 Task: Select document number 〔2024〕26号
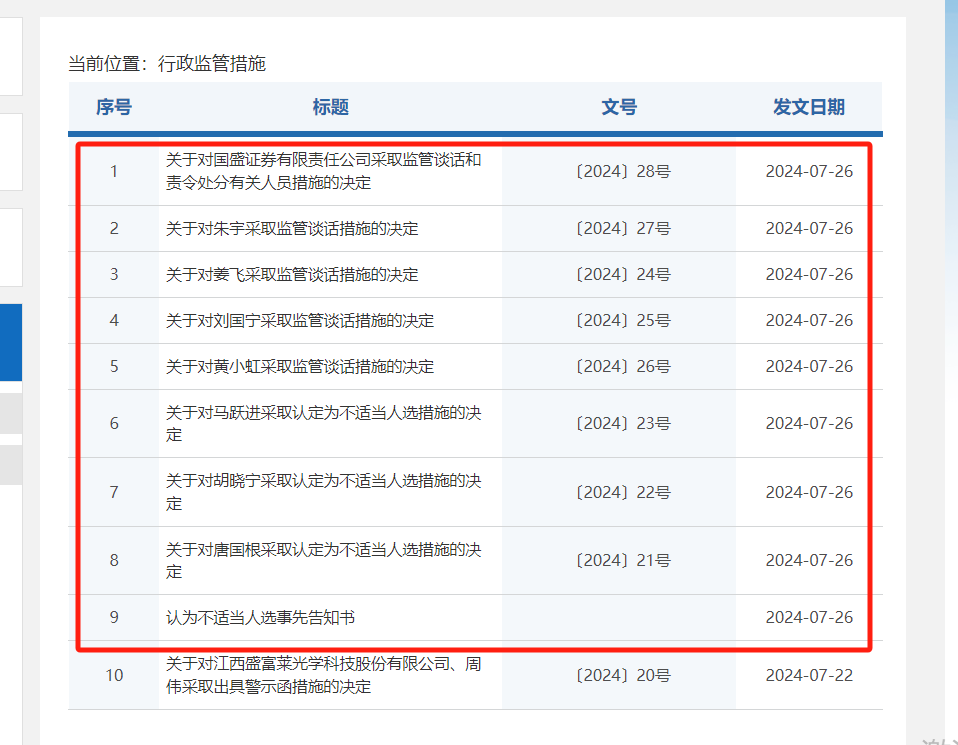(x=623, y=366)
